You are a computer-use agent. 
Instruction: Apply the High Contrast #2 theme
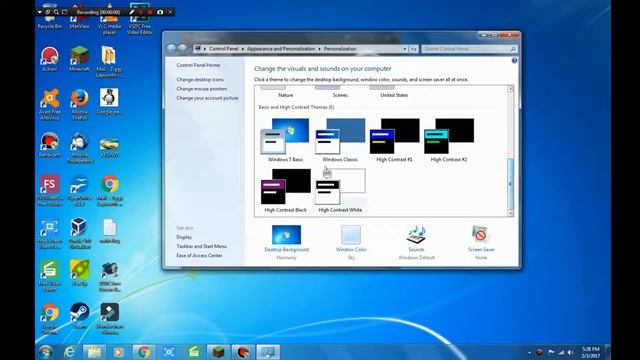(x=449, y=140)
